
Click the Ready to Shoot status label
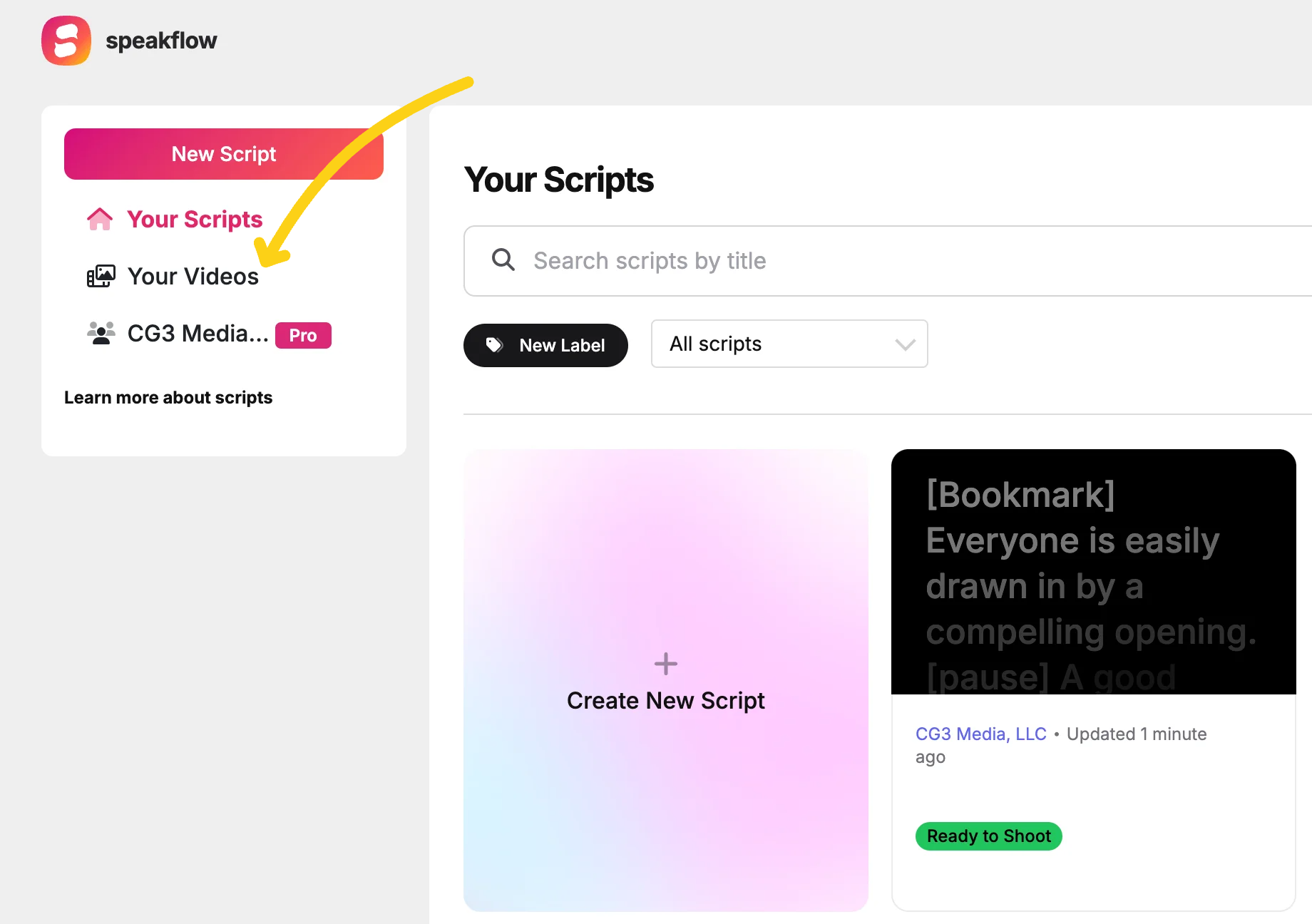coord(989,836)
